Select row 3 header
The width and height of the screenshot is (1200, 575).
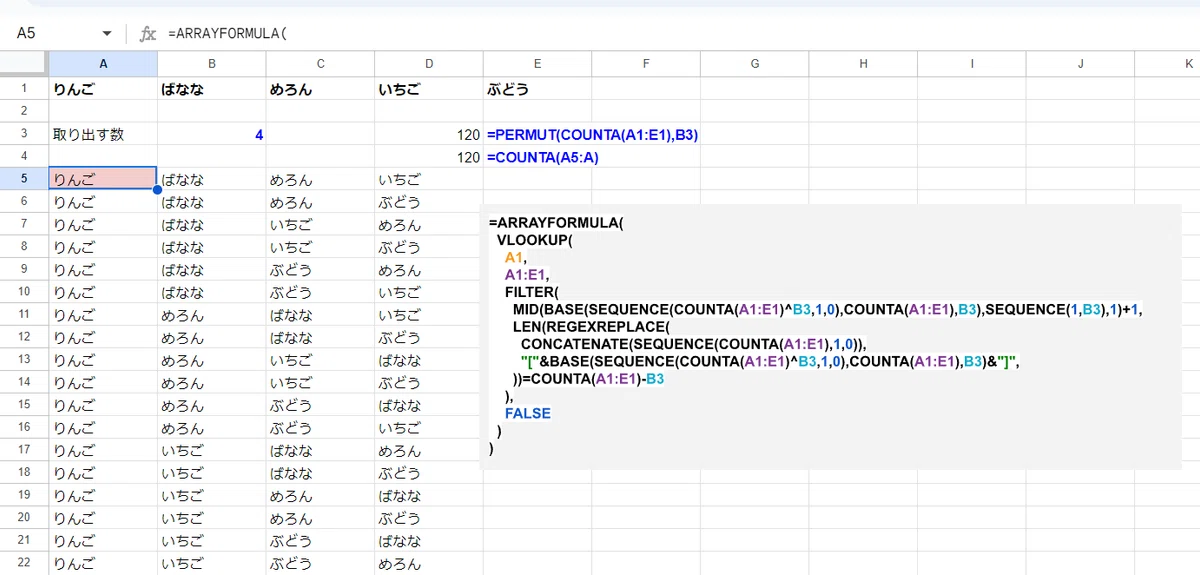coord(24,134)
